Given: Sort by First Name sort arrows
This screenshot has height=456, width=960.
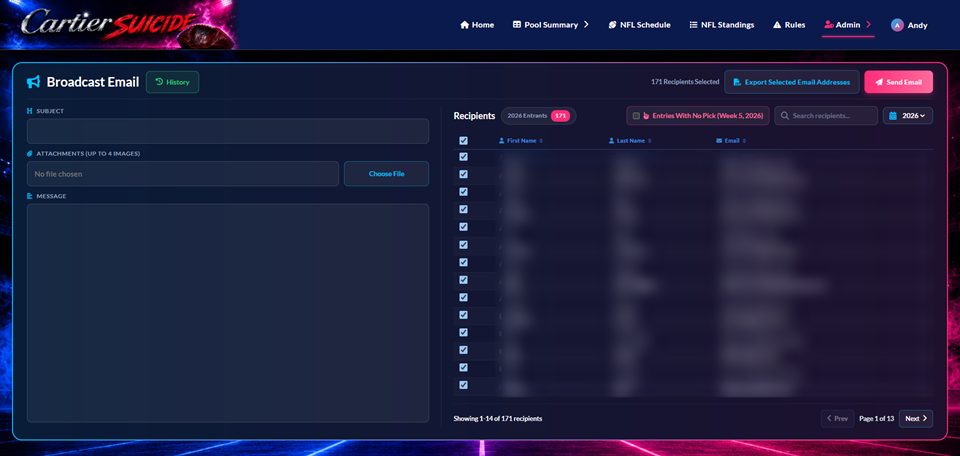Looking at the screenshot, I should click(541, 141).
